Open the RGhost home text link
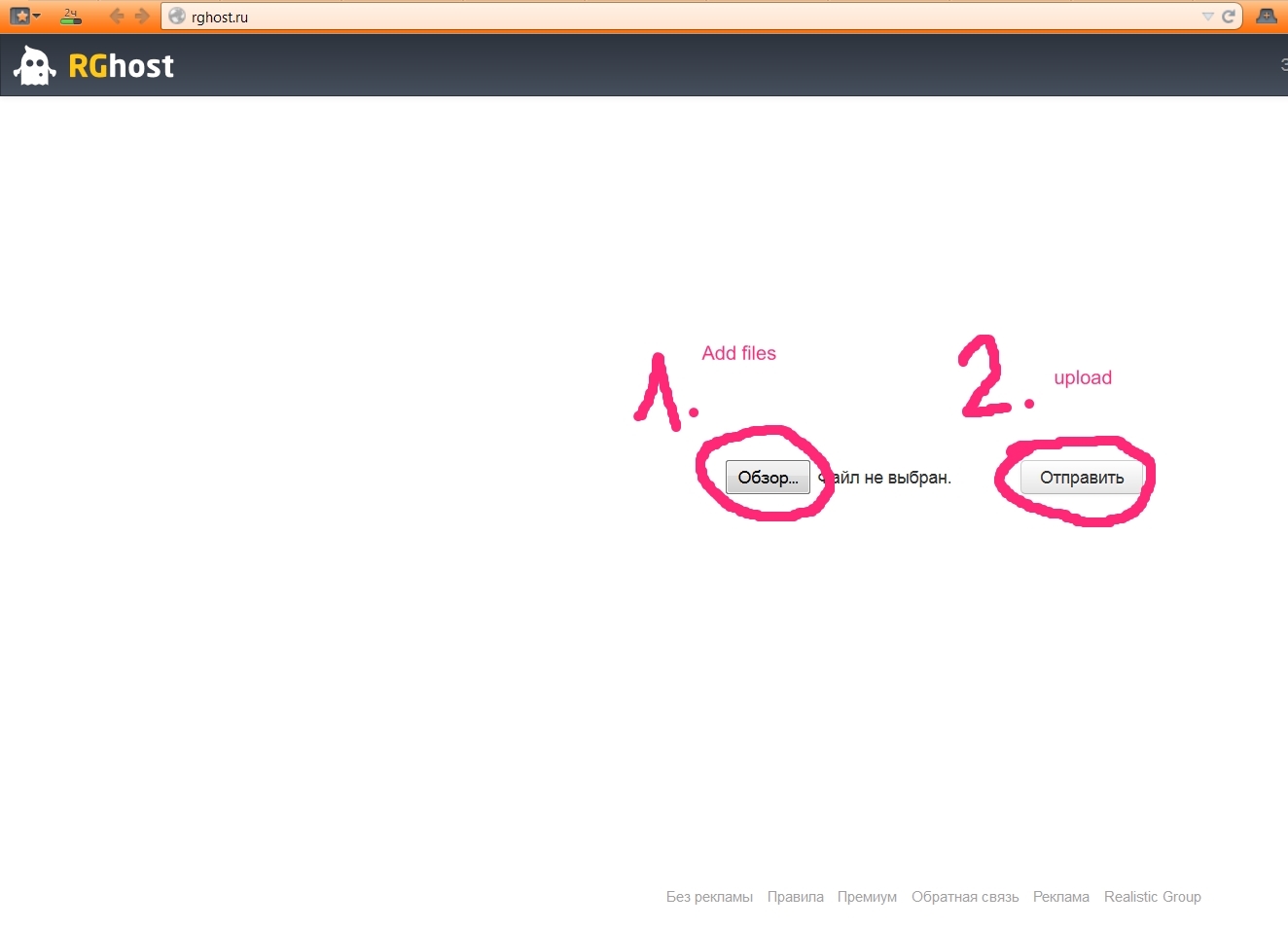The width and height of the screenshot is (1288, 928). pos(122,66)
